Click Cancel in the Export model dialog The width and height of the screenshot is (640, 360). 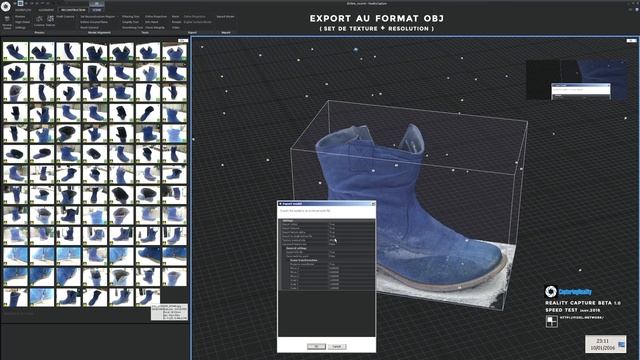[337, 347]
